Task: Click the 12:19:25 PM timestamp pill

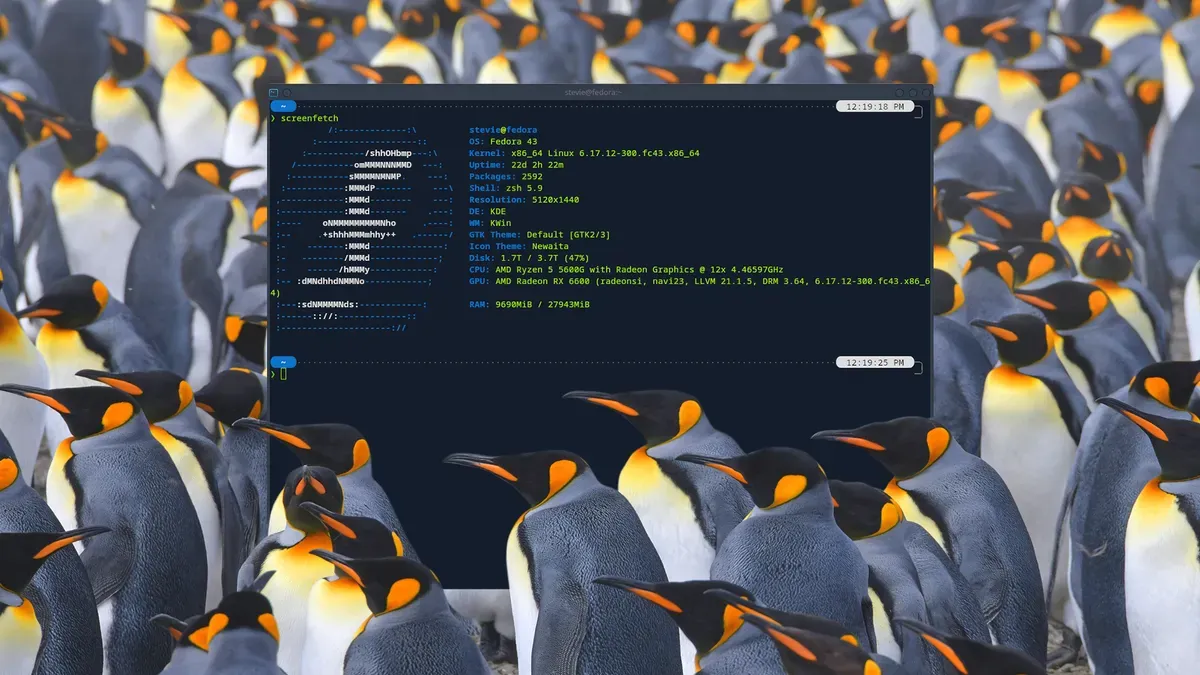Action: pyautogui.click(x=875, y=362)
